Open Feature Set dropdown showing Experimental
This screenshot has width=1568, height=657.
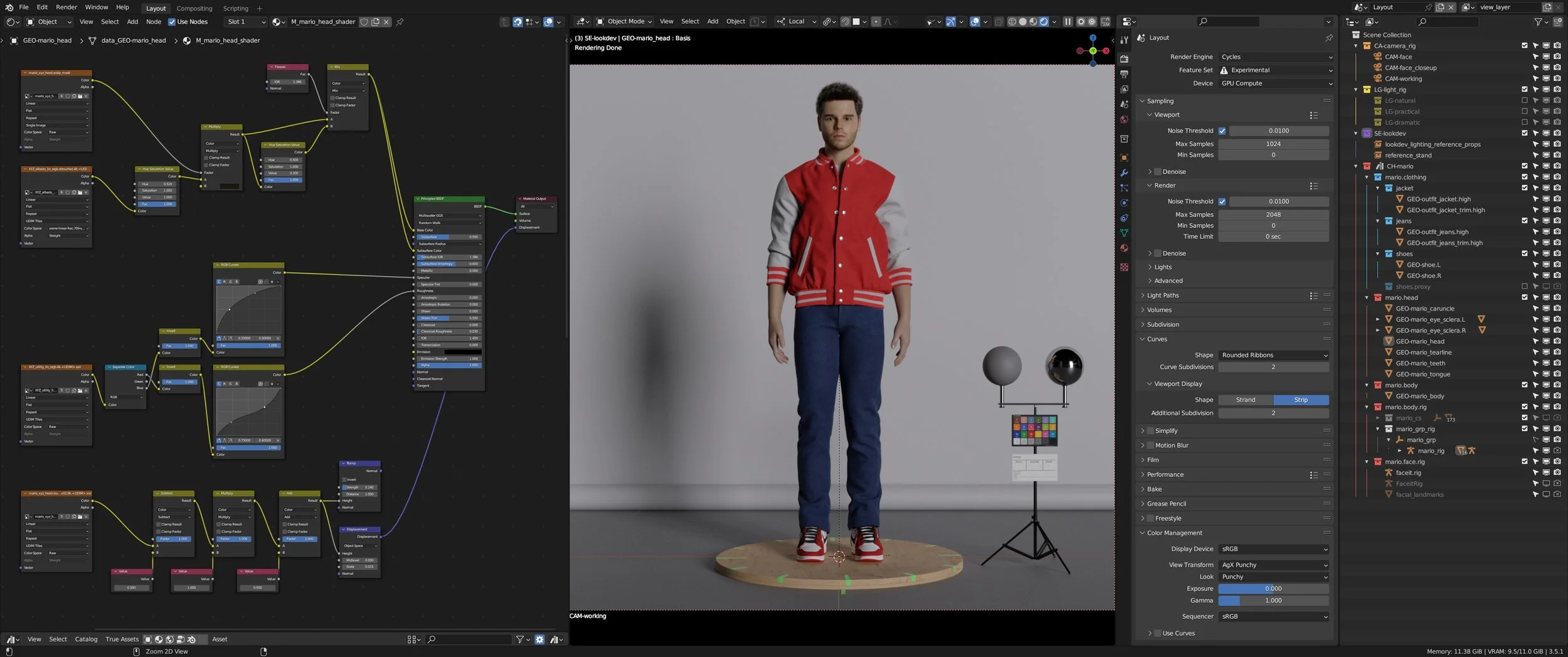pyautogui.click(x=1276, y=70)
